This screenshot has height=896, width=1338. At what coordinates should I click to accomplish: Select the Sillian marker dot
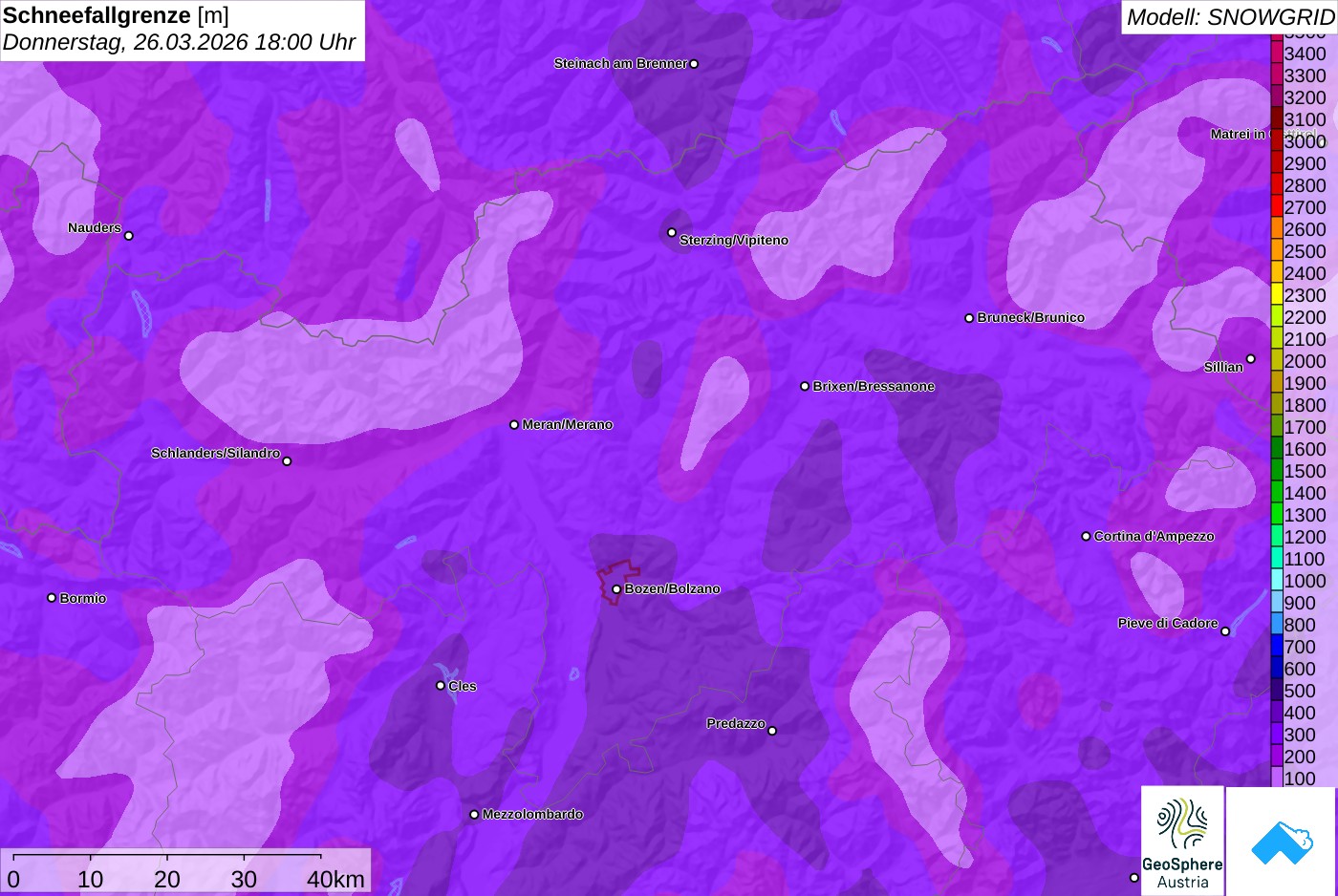click(x=1250, y=359)
